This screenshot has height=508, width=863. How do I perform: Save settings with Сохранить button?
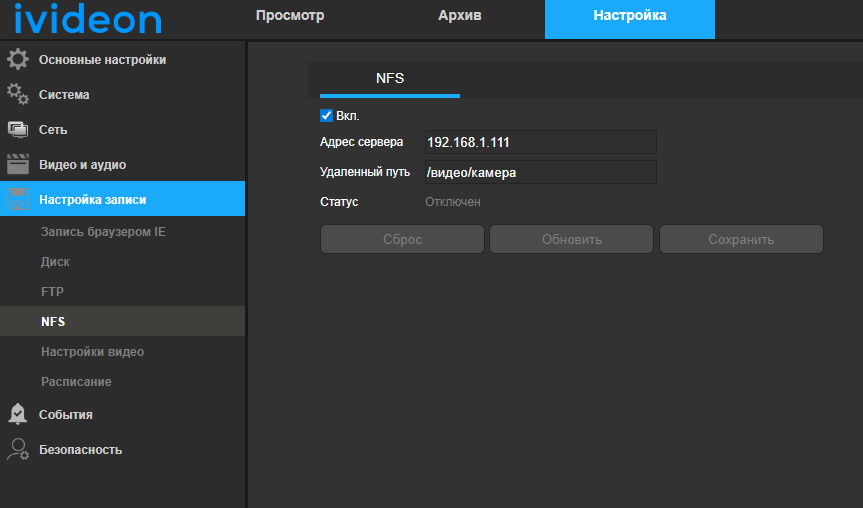click(741, 240)
